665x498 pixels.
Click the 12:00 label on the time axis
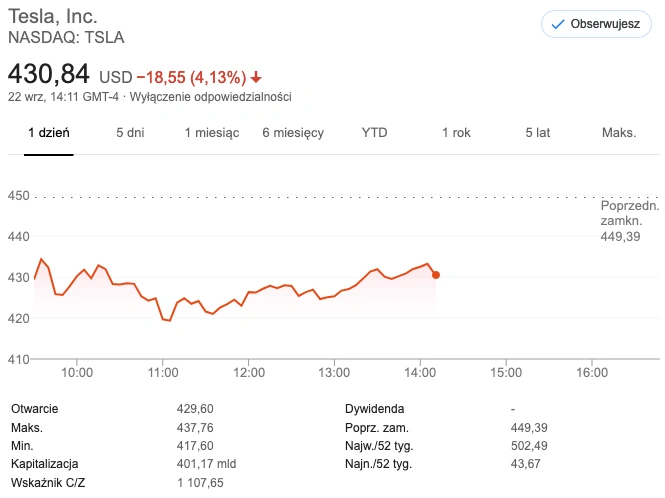249,372
